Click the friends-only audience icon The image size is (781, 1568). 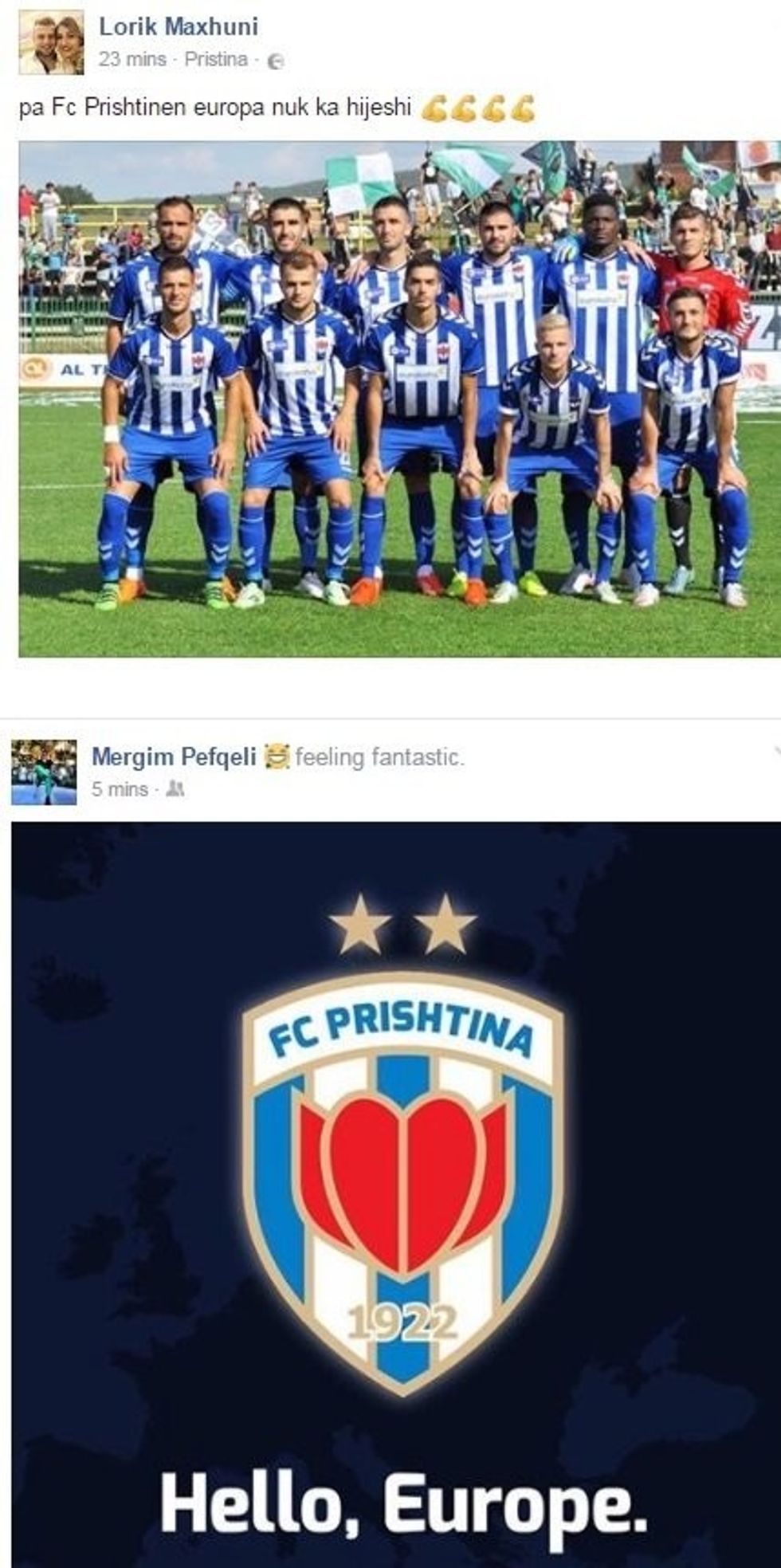[177, 789]
